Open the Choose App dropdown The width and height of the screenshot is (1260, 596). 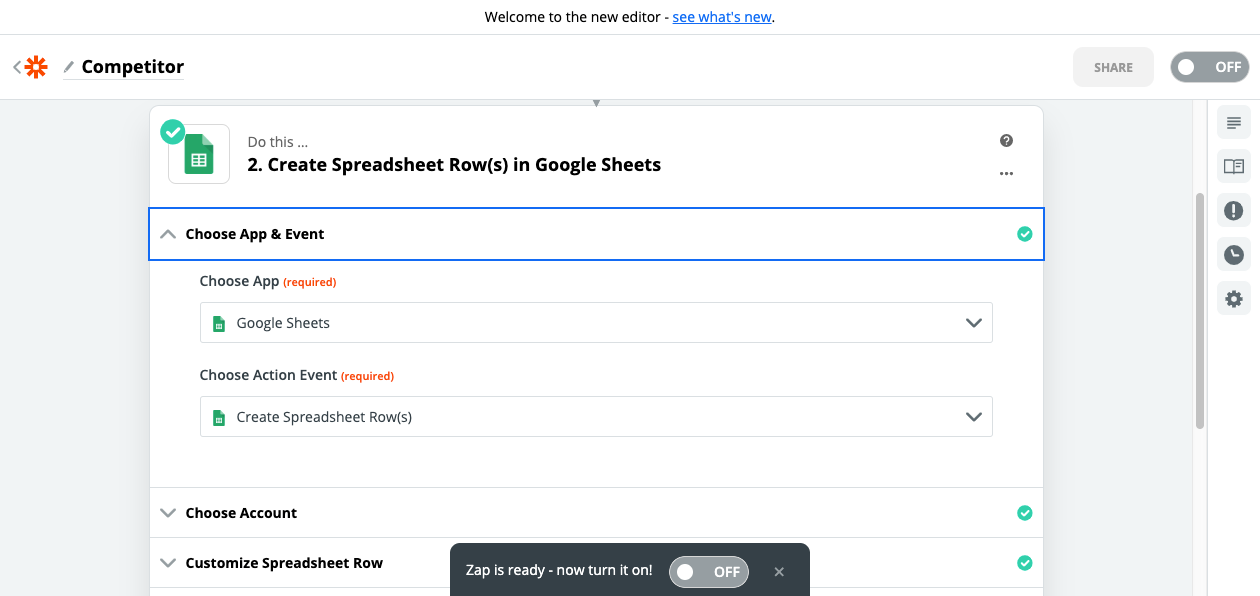pos(596,323)
